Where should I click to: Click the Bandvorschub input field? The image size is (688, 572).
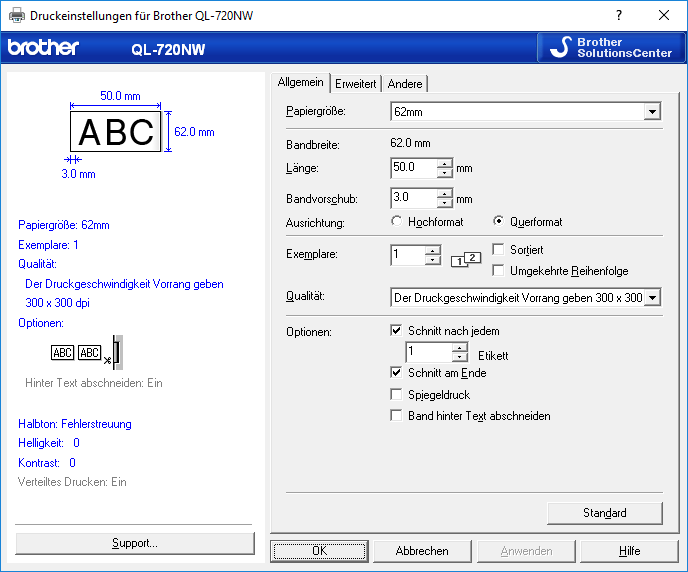(x=414, y=198)
